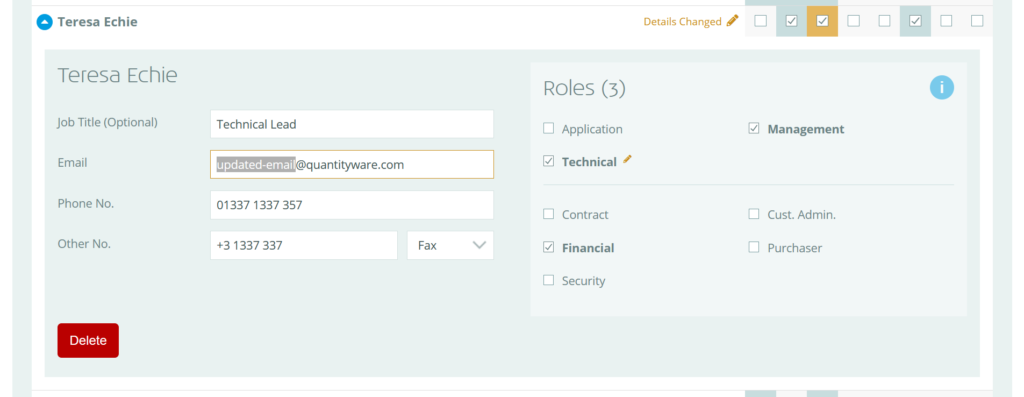Select the Other No. text field
The image size is (1024, 397).
pyautogui.click(x=304, y=246)
